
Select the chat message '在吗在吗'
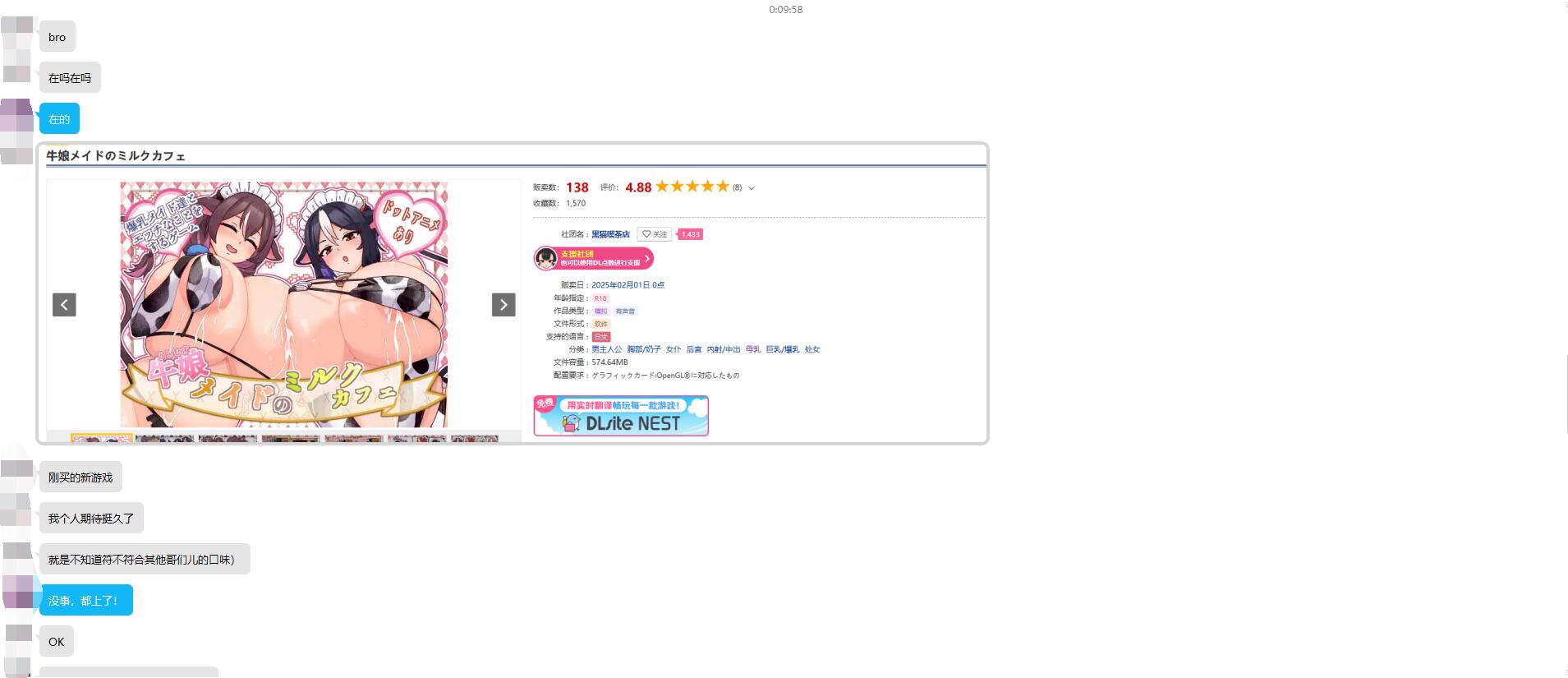click(x=70, y=78)
